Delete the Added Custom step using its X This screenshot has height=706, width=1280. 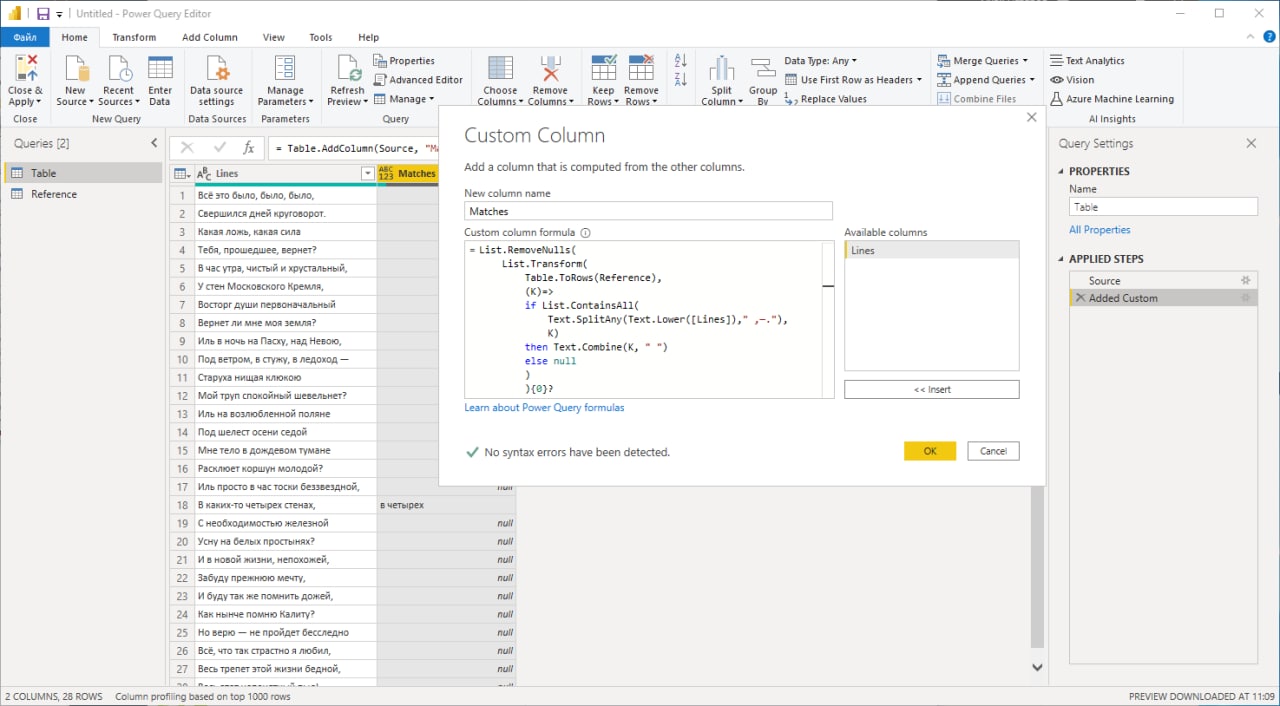click(1080, 298)
